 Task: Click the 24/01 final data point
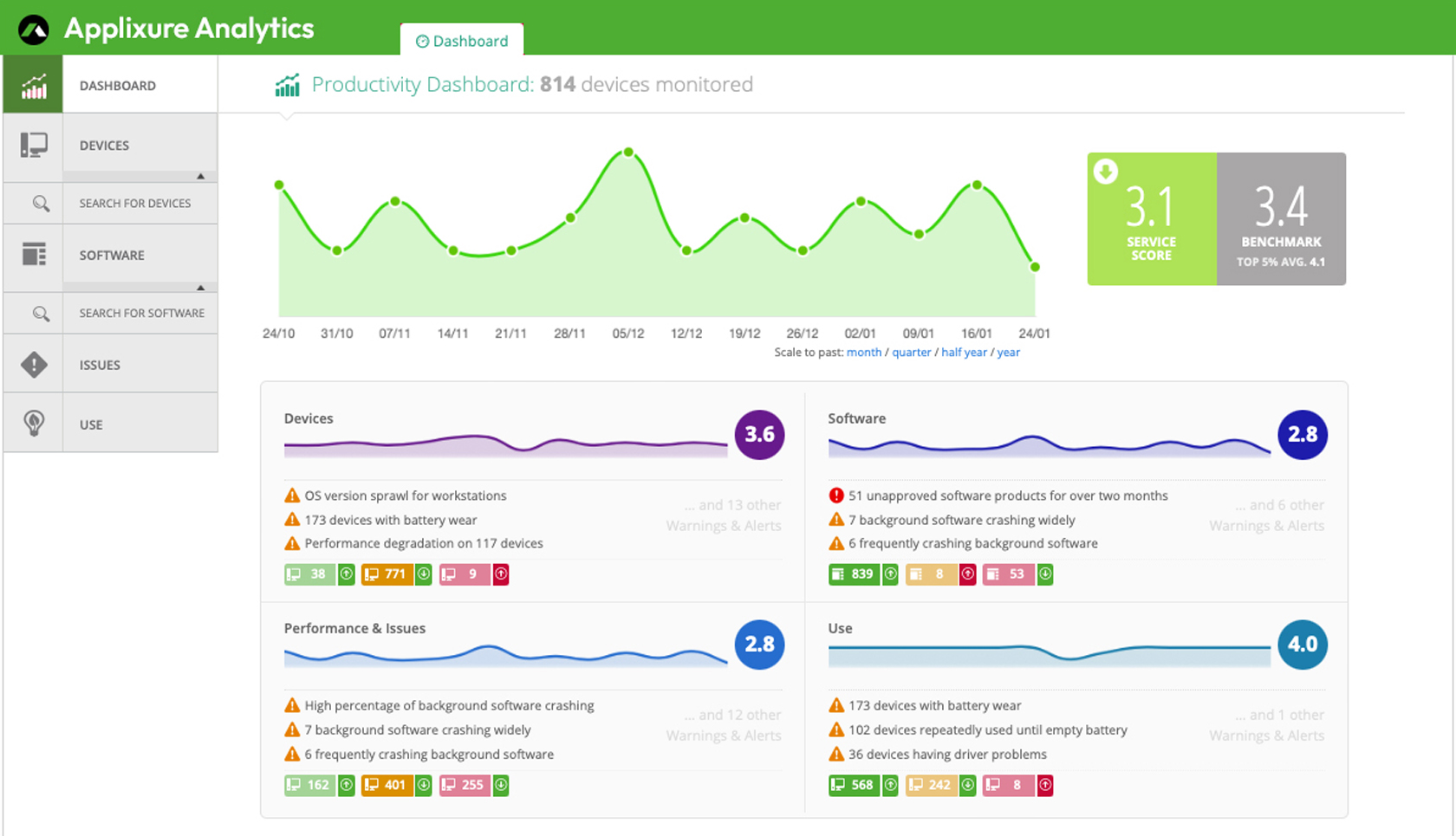(1035, 267)
